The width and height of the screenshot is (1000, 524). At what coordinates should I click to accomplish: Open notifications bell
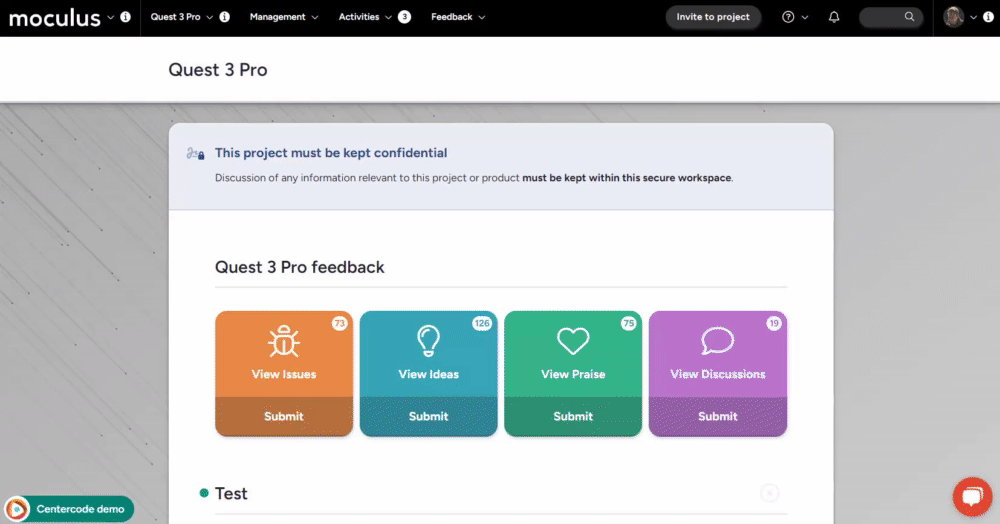pyautogui.click(x=834, y=17)
